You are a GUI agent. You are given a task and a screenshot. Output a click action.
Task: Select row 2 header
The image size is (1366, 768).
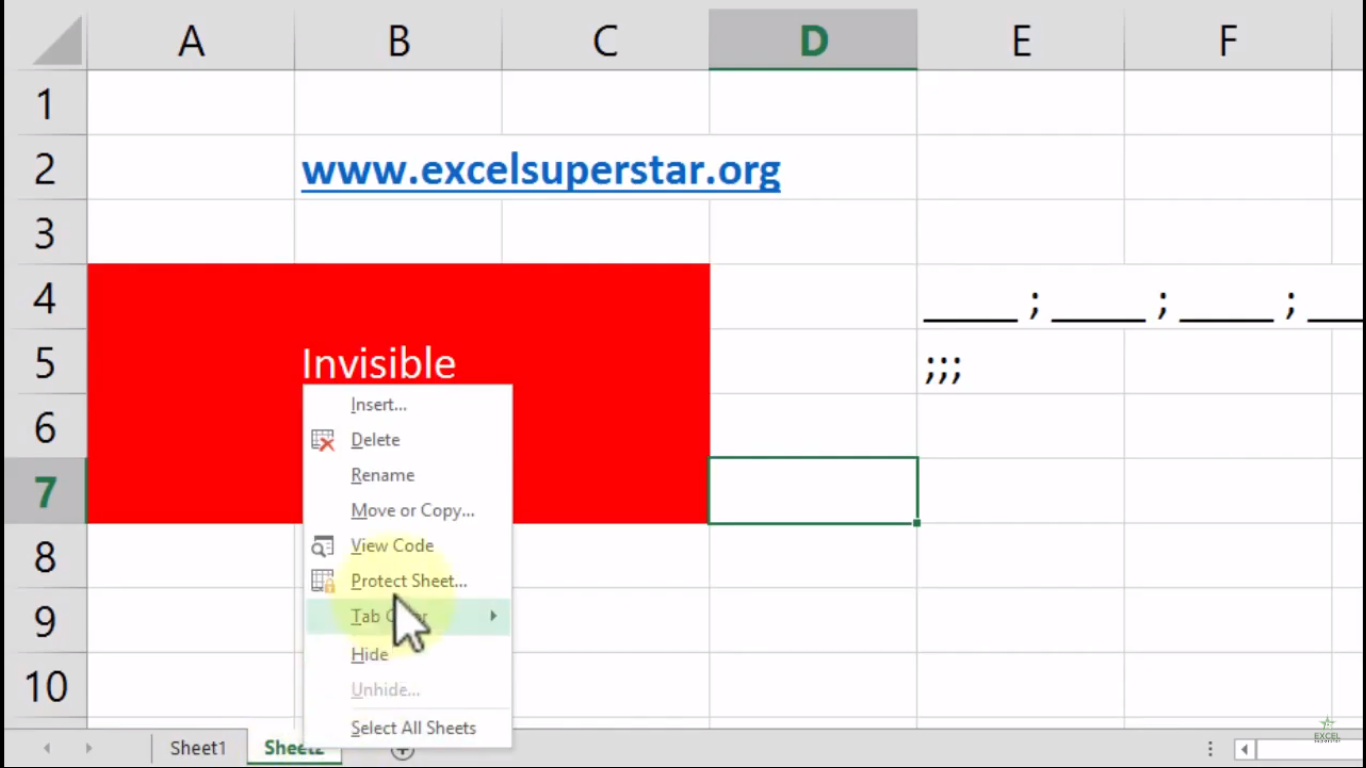(x=45, y=168)
